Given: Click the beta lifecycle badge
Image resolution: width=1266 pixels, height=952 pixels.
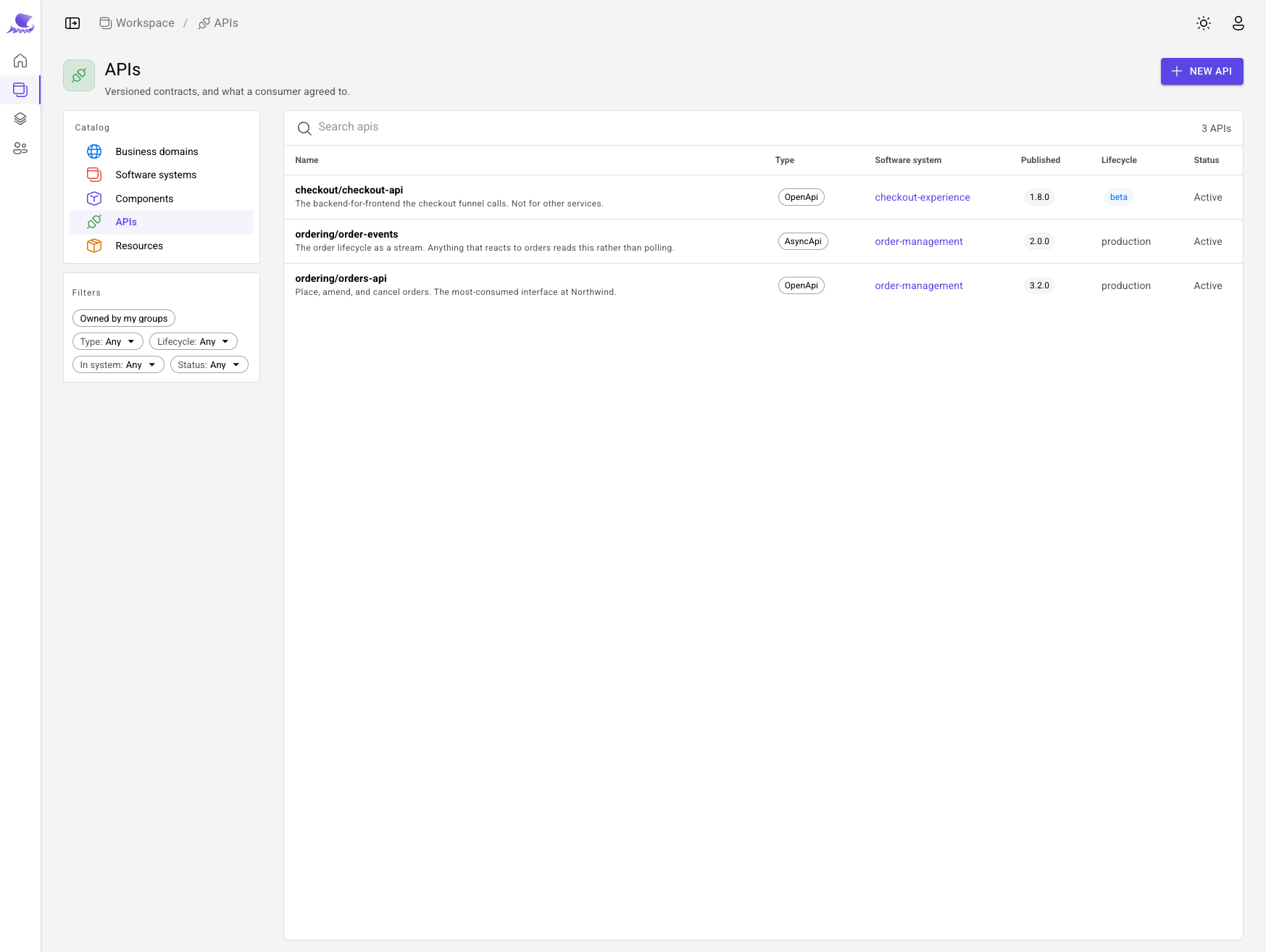Looking at the screenshot, I should point(1118,197).
